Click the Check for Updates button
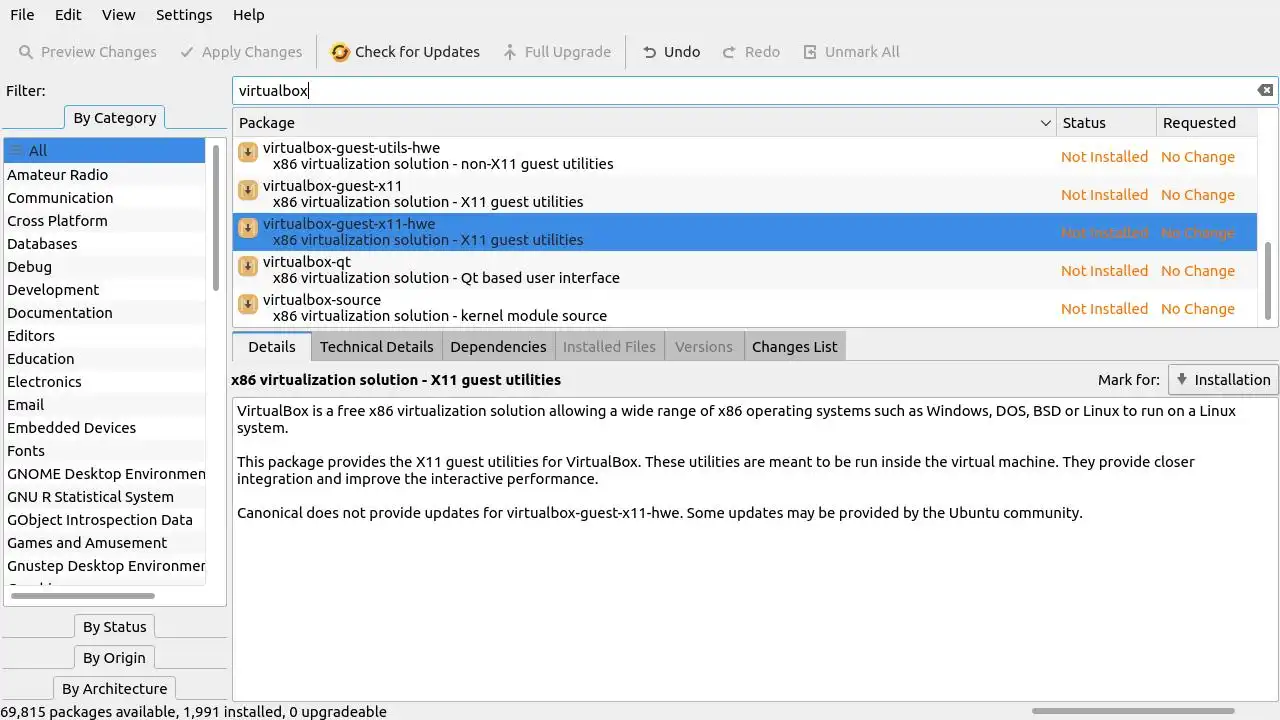Viewport: 1280px width, 720px height. point(405,52)
